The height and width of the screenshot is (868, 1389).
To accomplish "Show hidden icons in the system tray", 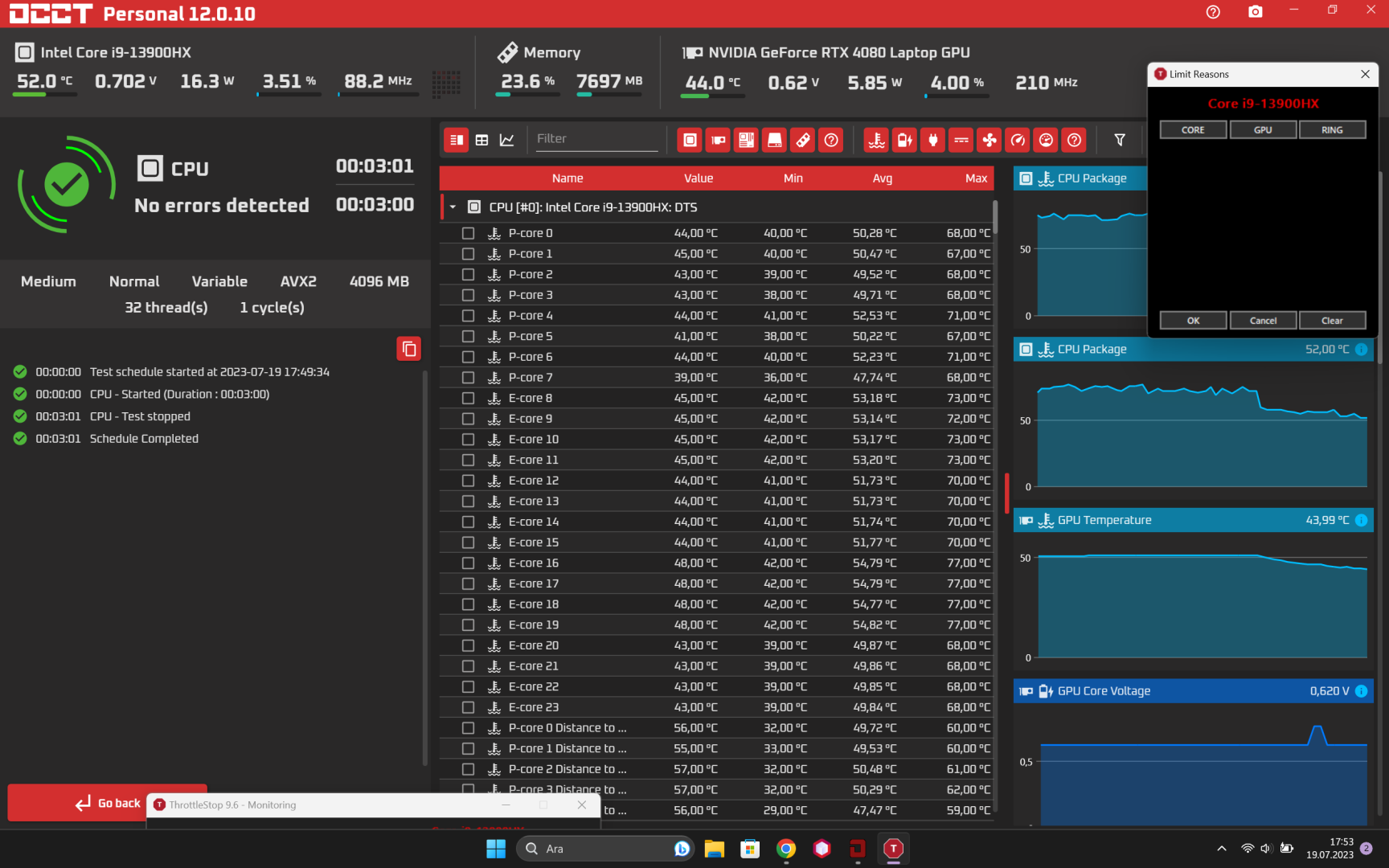I will [1221, 849].
